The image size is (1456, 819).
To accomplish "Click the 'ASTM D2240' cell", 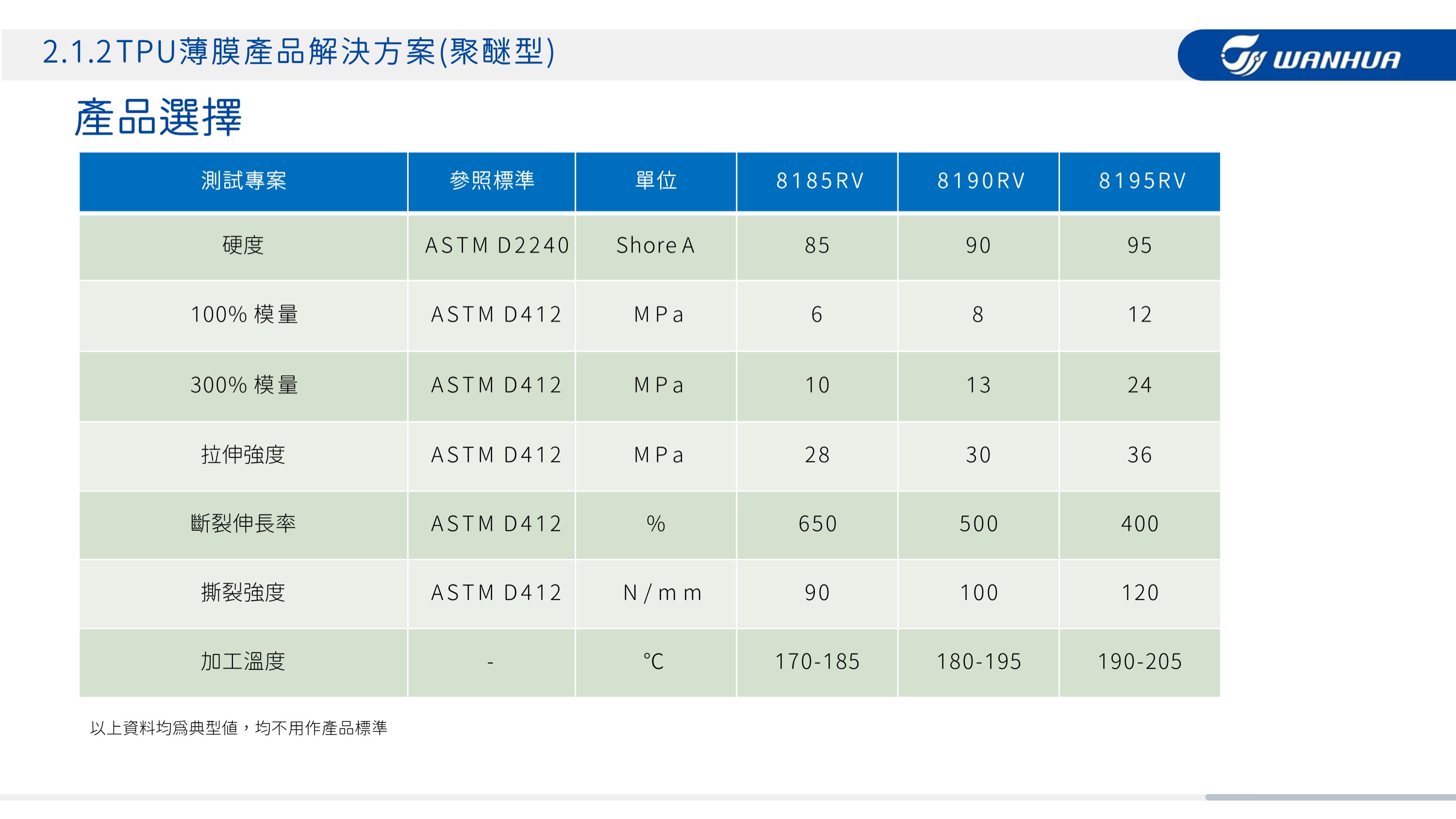I will 497,245.
